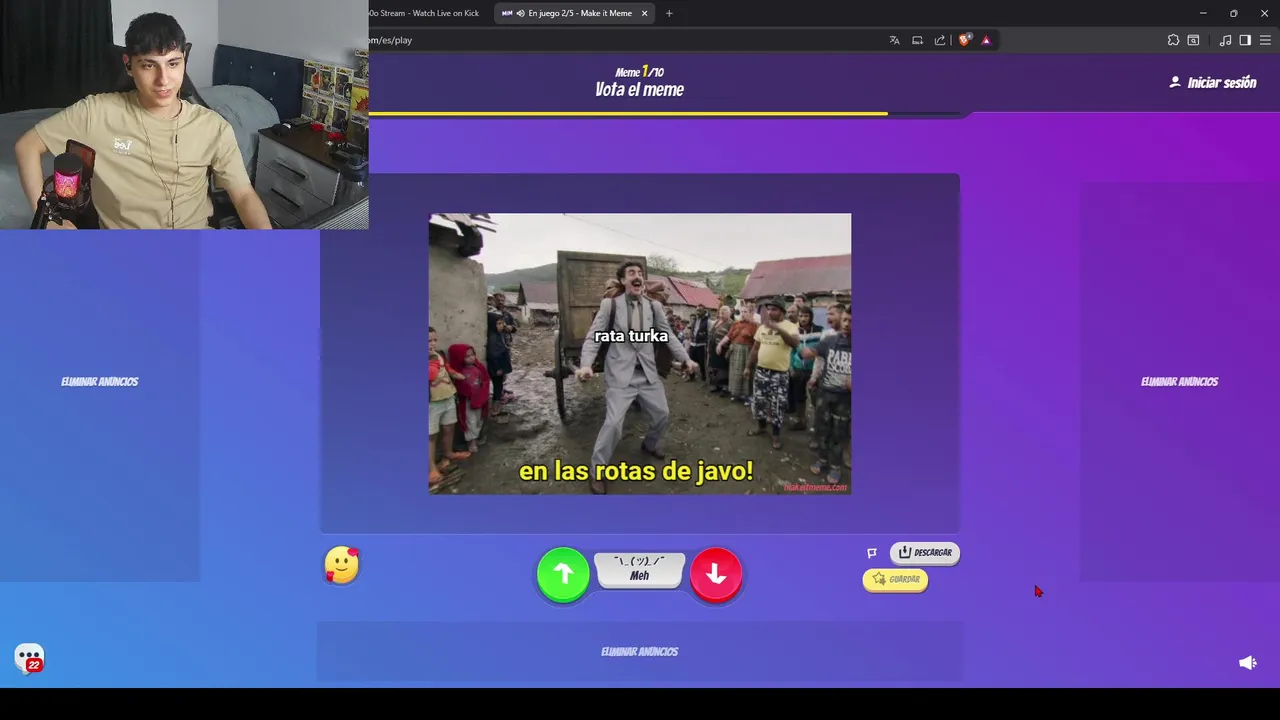Click right Eliminar Anuncios link

click(1180, 382)
